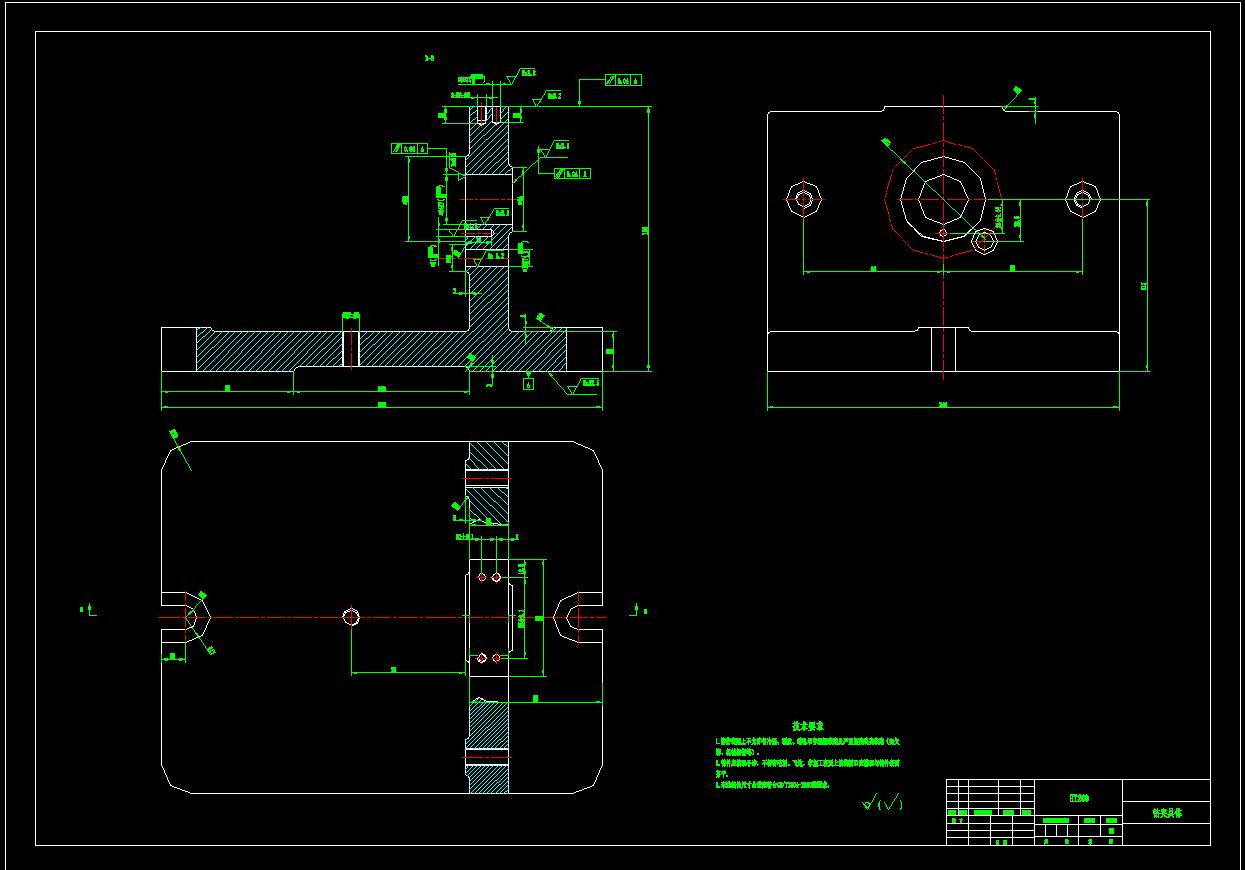Click the datum A box beneath section view
The image size is (1245, 870).
(529, 382)
